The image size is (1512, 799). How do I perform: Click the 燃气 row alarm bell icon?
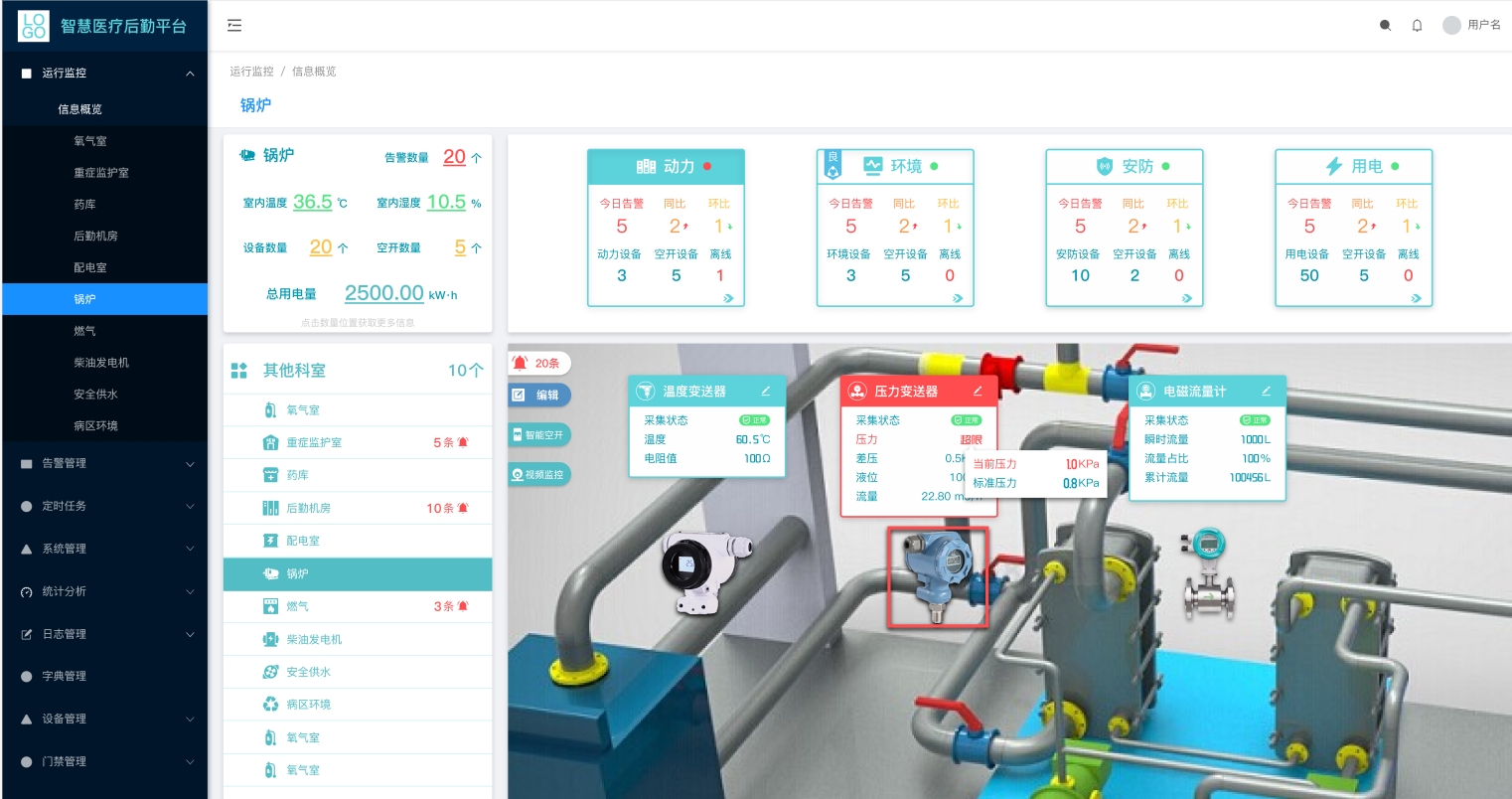[x=463, y=606]
